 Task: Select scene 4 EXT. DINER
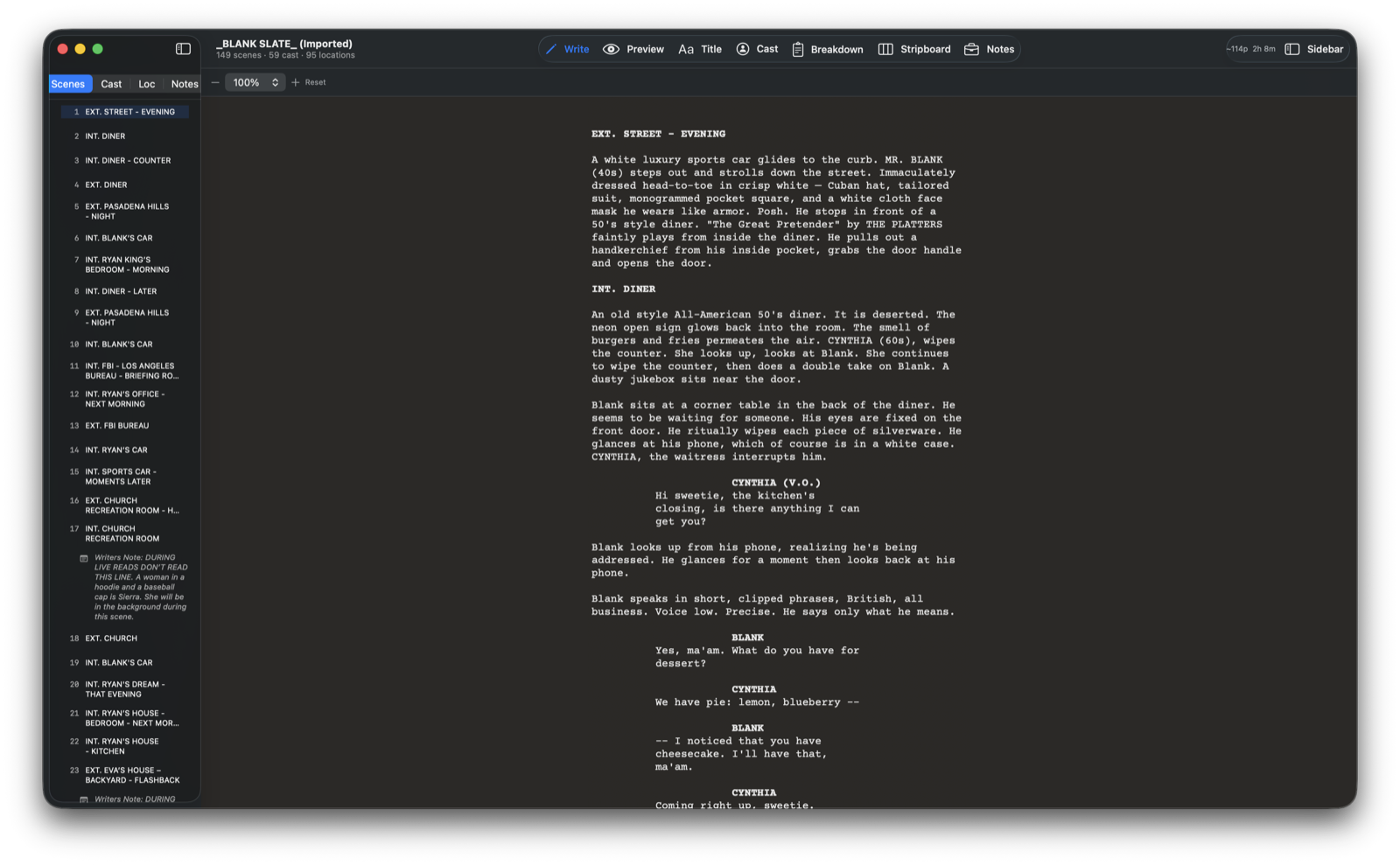125,185
